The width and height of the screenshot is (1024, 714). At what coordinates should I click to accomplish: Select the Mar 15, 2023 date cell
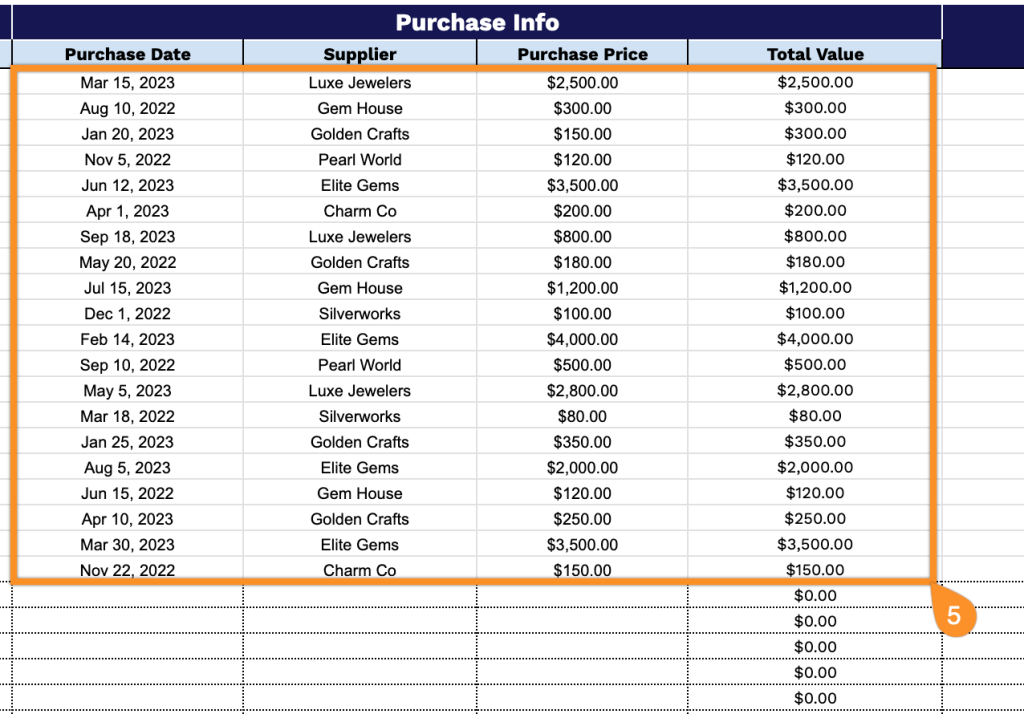(x=127, y=83)
